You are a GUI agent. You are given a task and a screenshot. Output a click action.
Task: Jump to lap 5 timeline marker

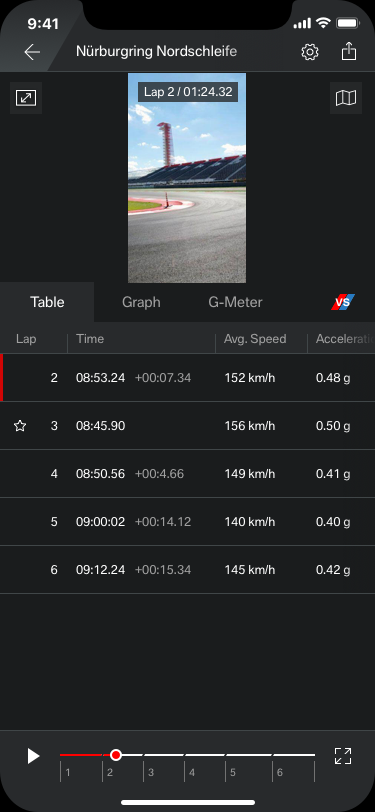(233, 773)
